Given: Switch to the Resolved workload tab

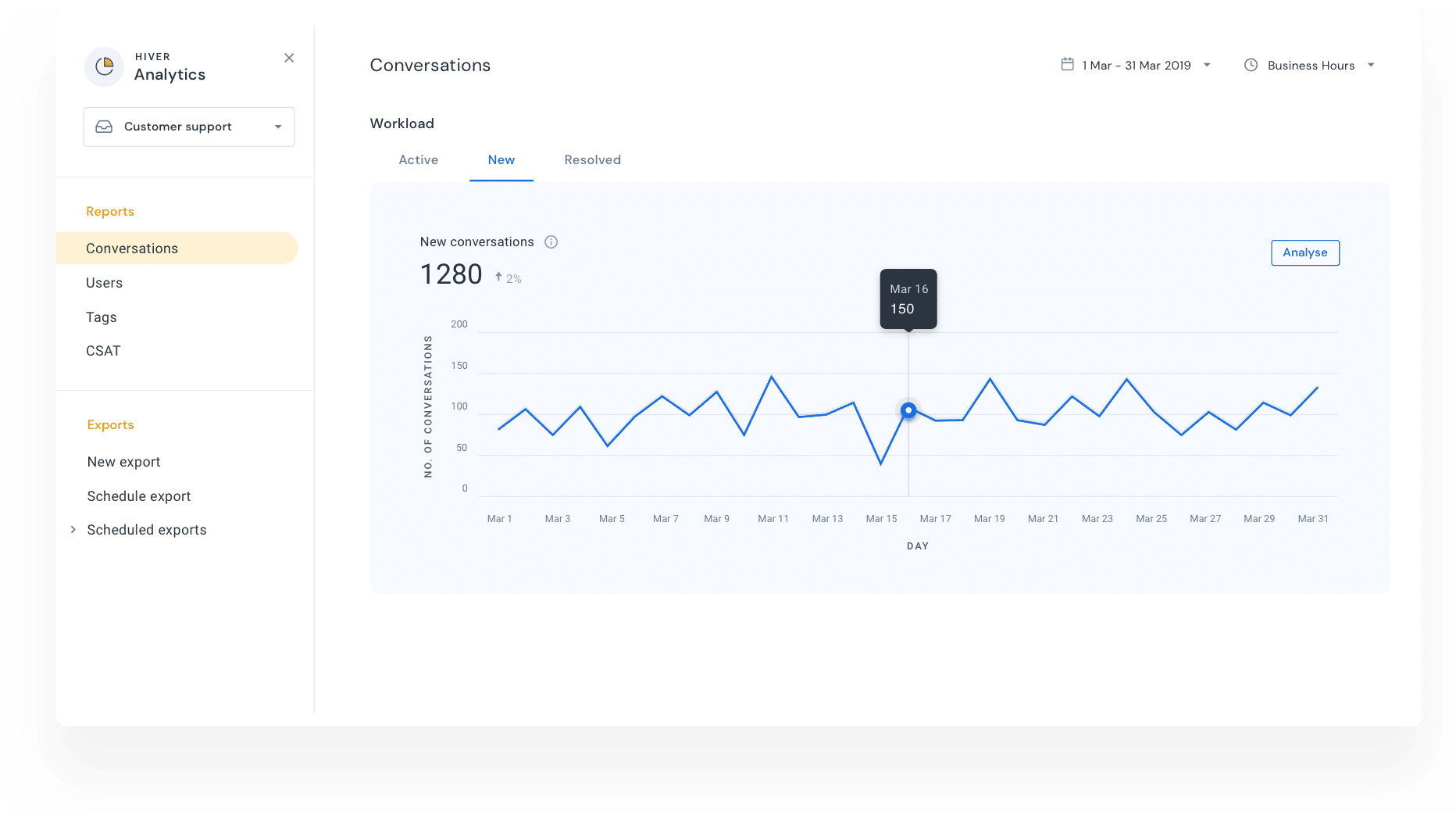Looking at the screenshot, I should [x=593, y=160].
